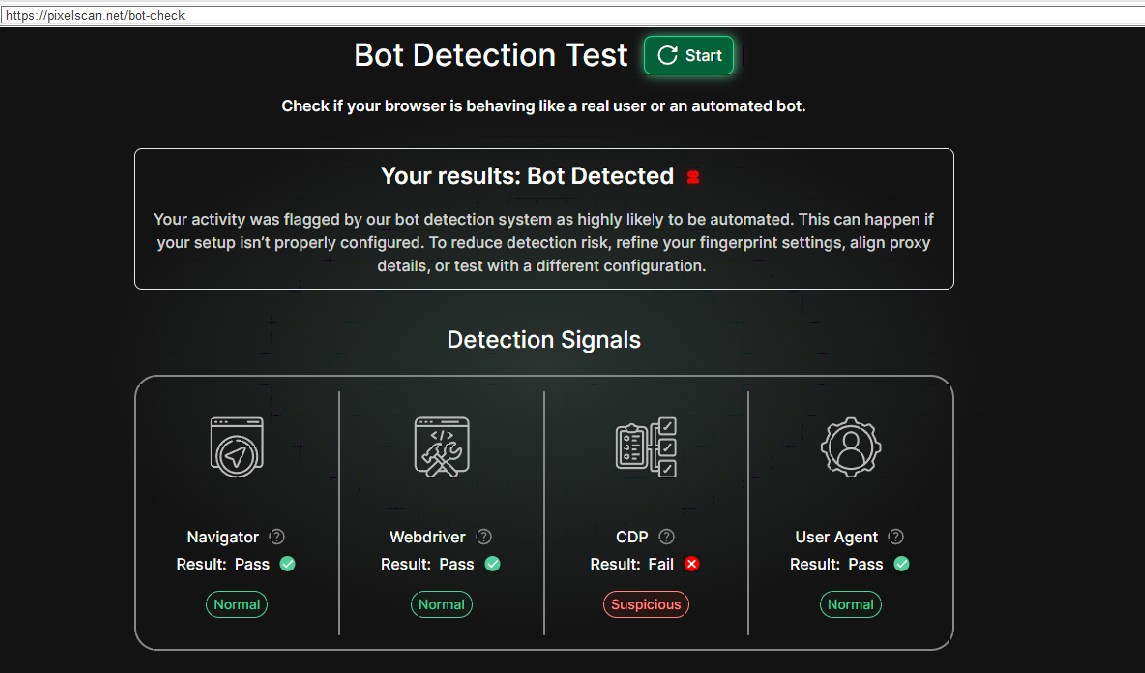The height and width of the screenshot is (673, 1145).
Task: Click the Webdriver Normal status badge
Action: 442,604
